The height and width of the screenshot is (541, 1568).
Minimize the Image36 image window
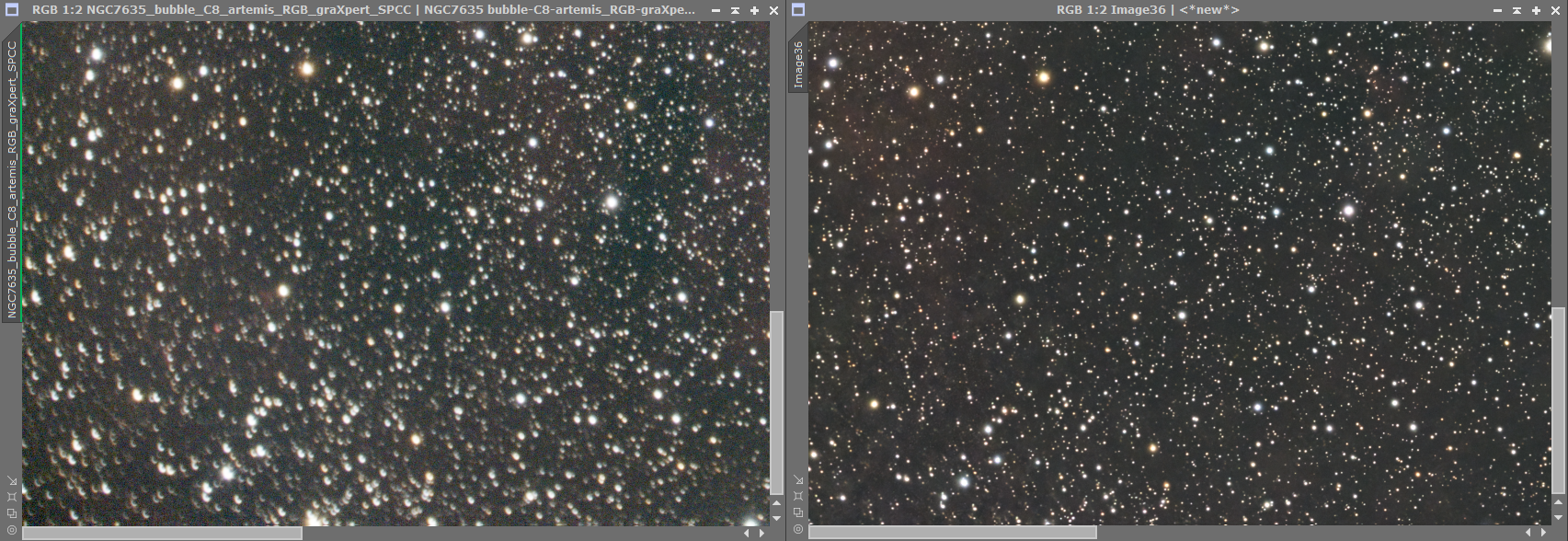1497,10
